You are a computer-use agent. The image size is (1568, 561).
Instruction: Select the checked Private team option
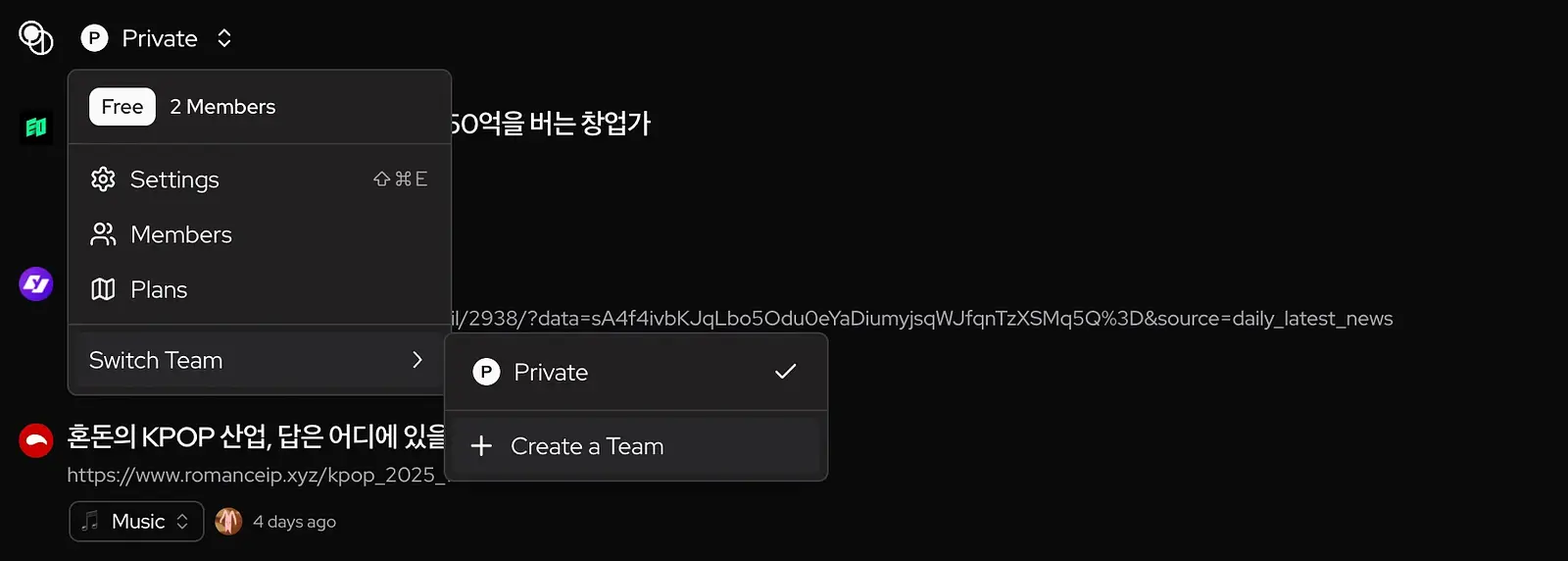tap(636, 373)
